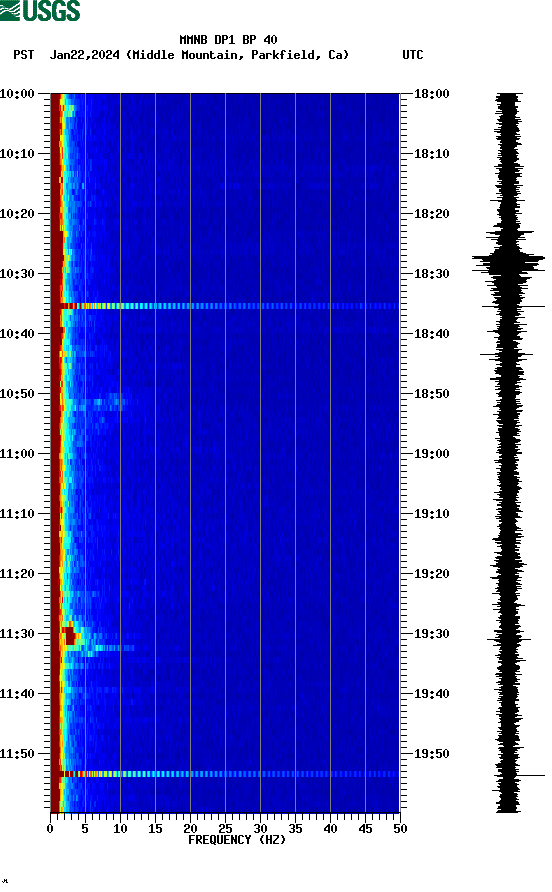The image size is (552, 892).
Task: Click the "45" Hz frequency axis label
Action: point(365,829)
